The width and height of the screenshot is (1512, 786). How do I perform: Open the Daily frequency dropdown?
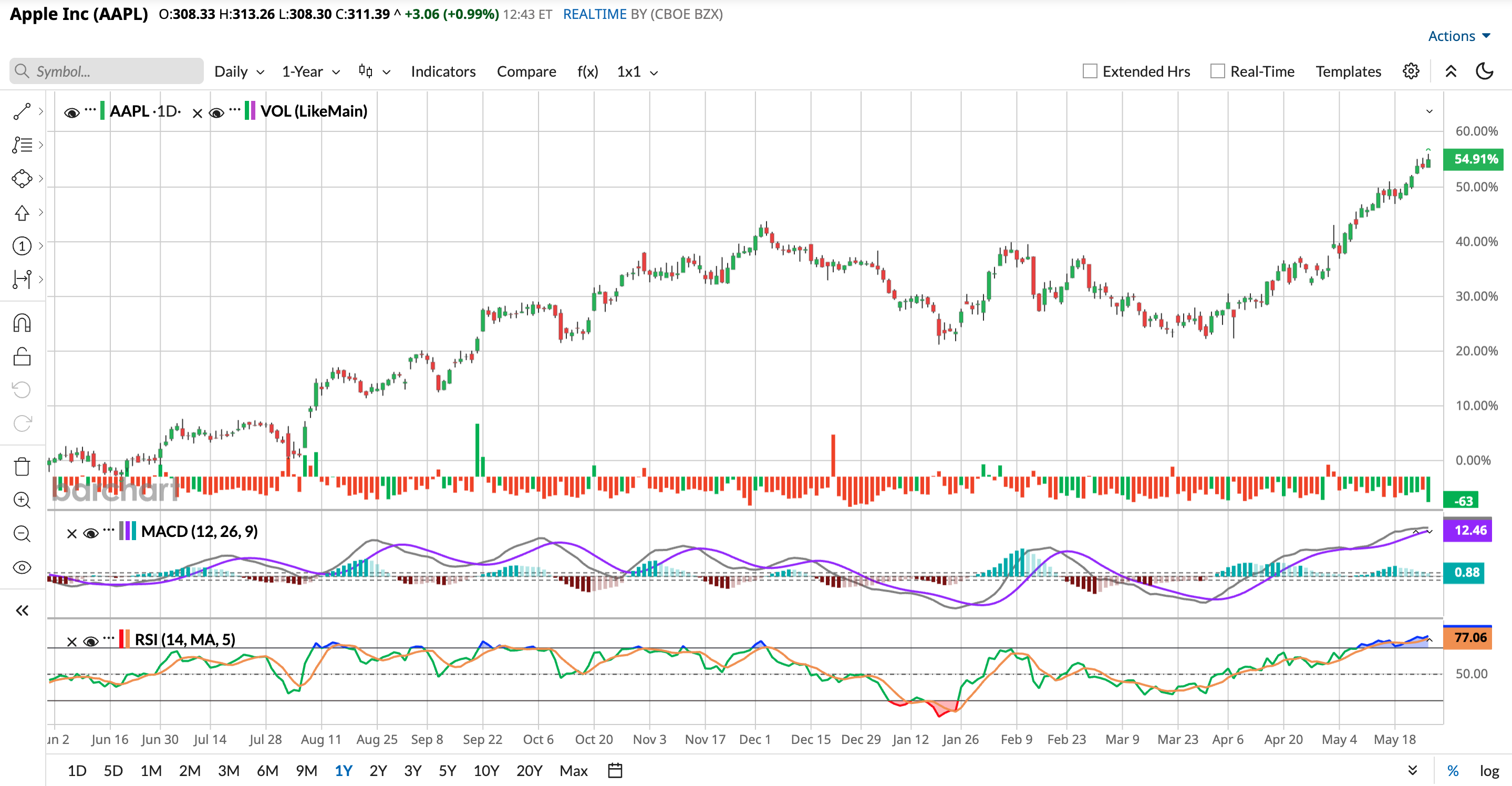coord(240,71)
